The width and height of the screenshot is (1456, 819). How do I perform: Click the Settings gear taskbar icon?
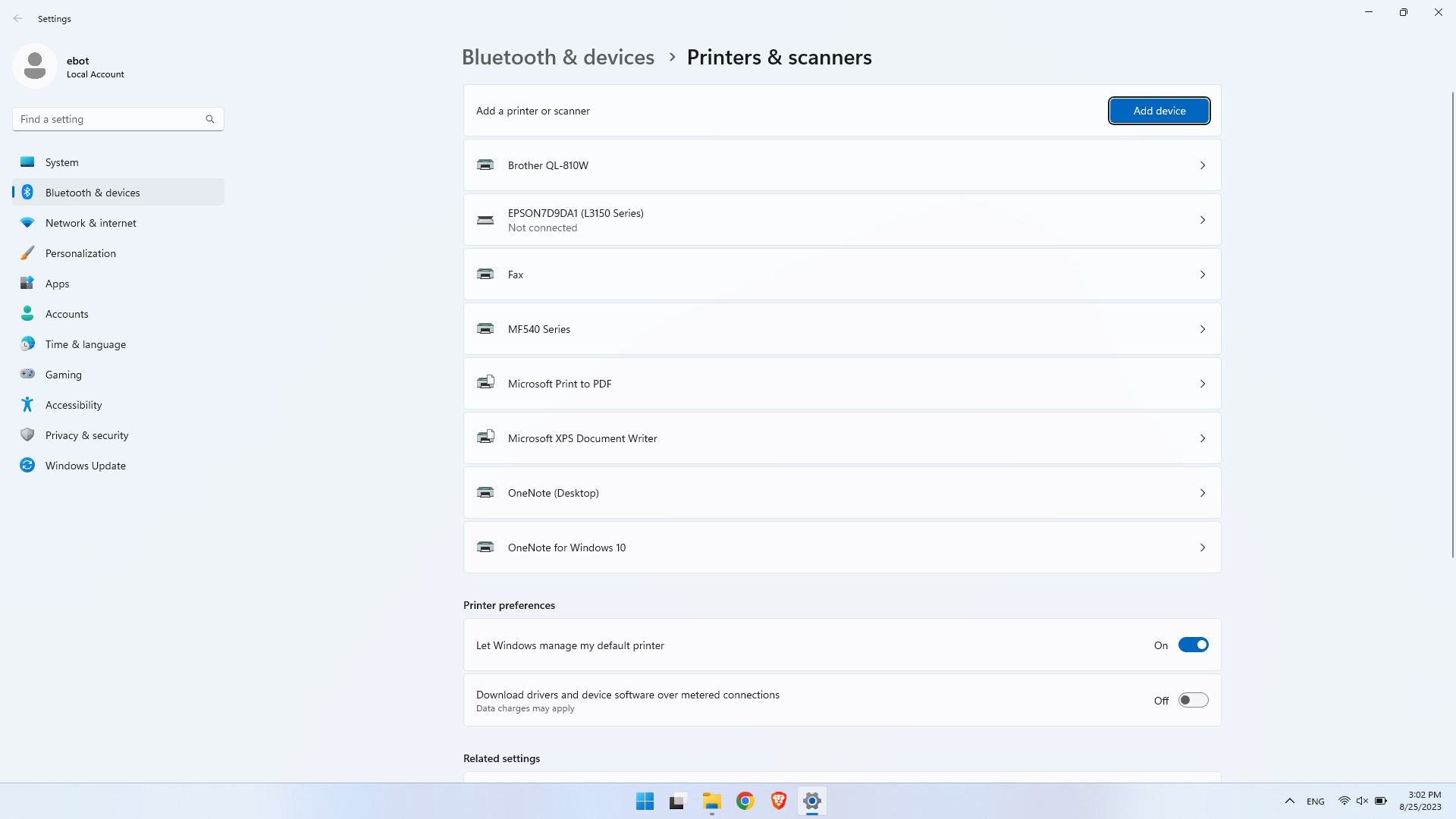(x=811, y=801)
